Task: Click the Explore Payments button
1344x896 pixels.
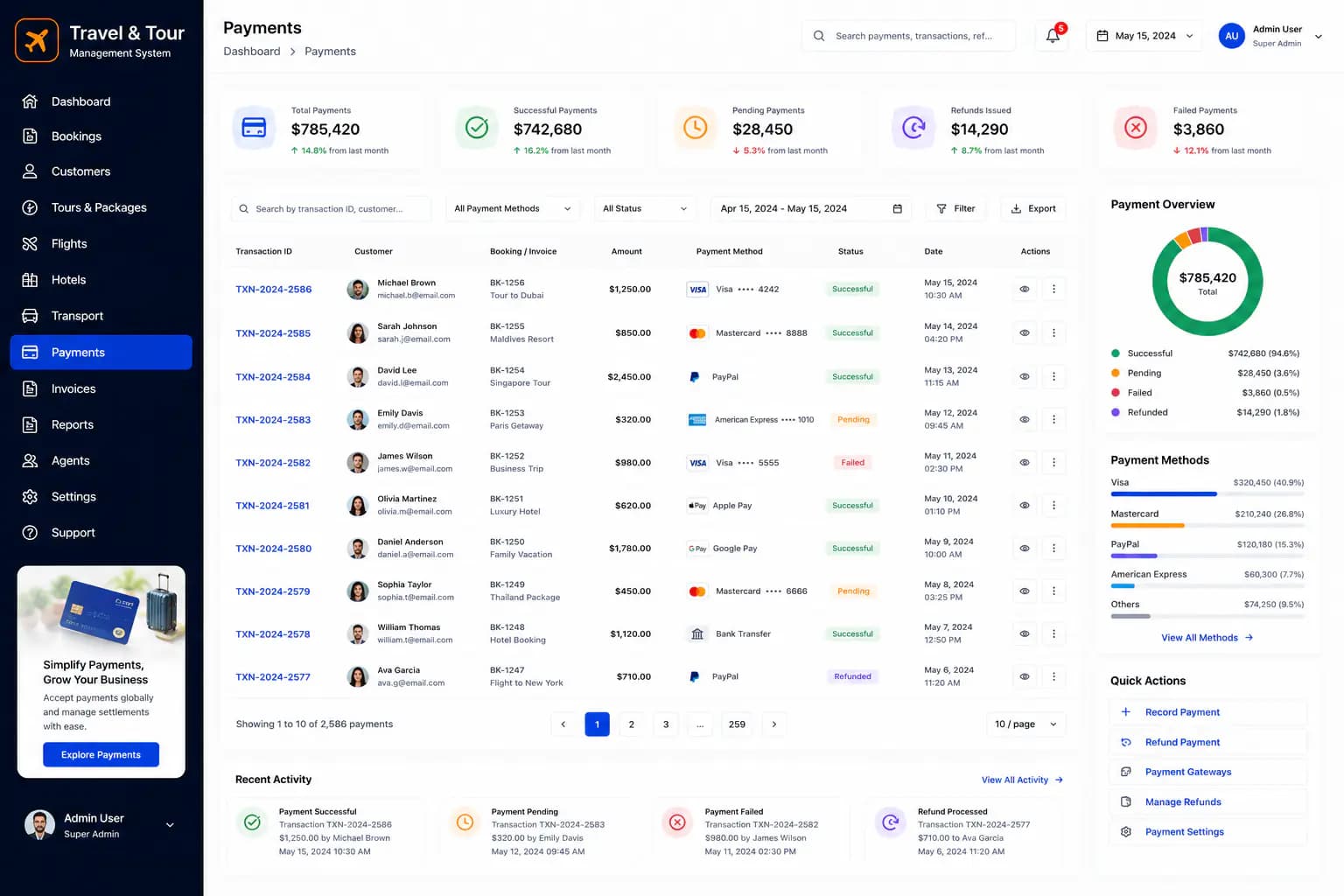Action: 101,755
